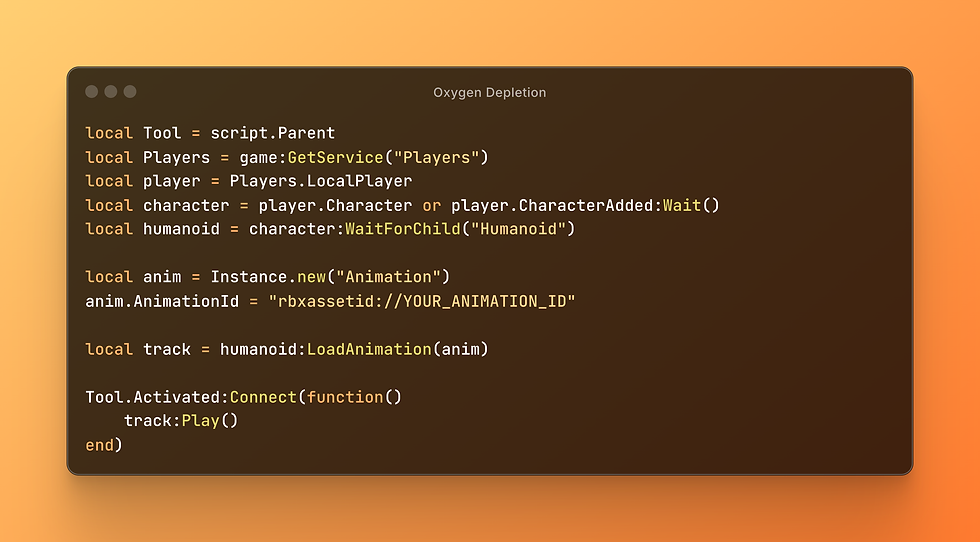Viewport: 980px width, 542px height.
Task: Click 'script.Parent' in the first line
Action: 272,133
